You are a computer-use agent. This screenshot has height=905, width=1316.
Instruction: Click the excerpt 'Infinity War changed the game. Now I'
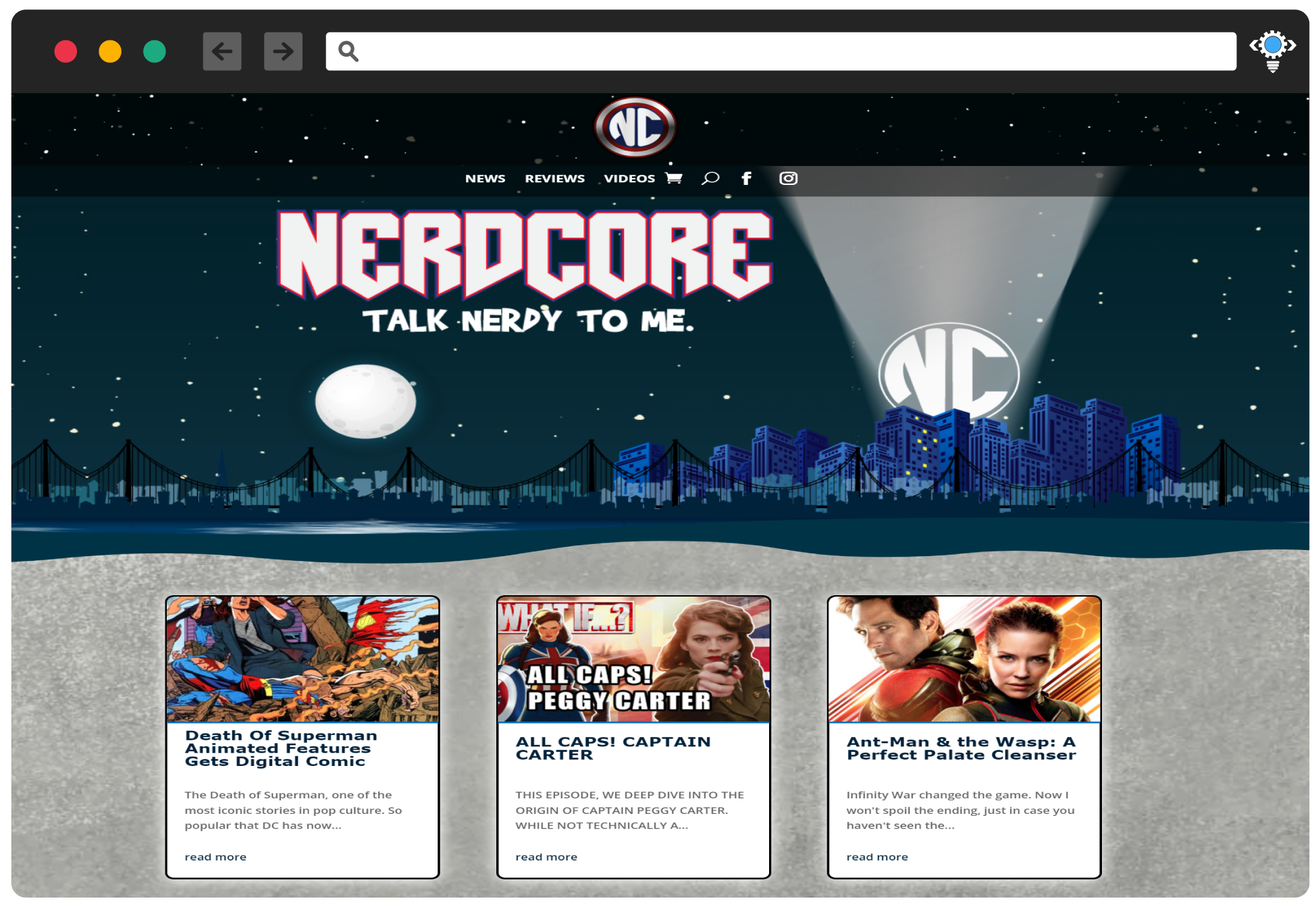click(x=957, y=795)
